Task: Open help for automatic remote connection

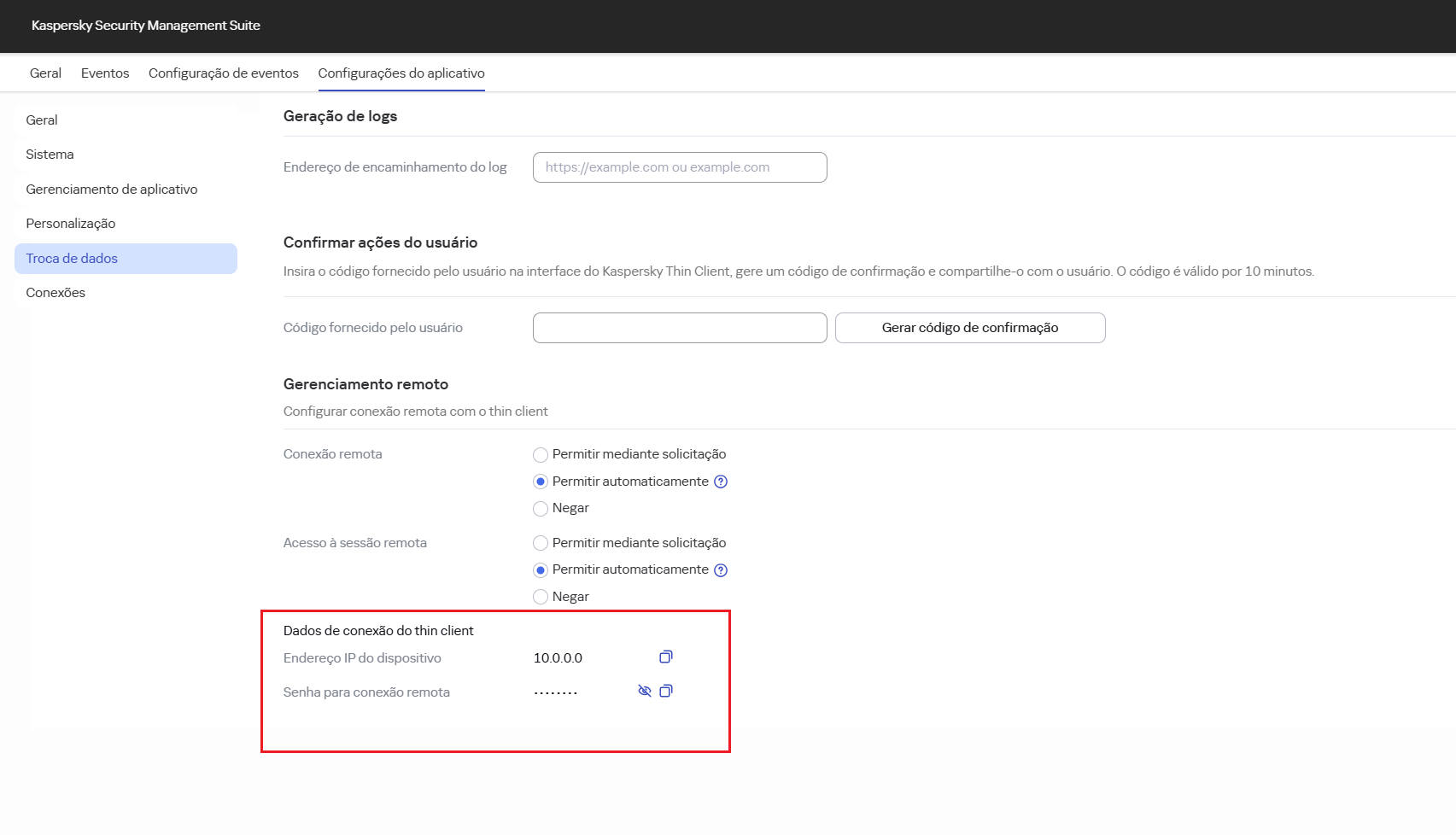Action: (720, 482)
